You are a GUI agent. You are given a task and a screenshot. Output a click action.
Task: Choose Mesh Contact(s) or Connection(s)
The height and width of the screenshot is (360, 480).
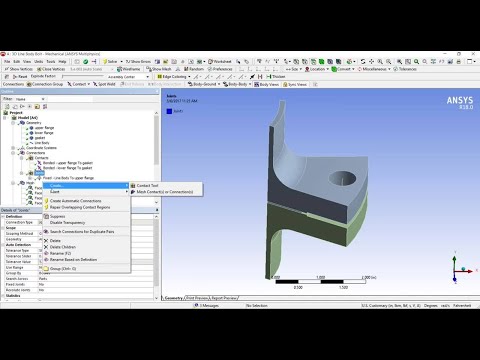(166, 192)
